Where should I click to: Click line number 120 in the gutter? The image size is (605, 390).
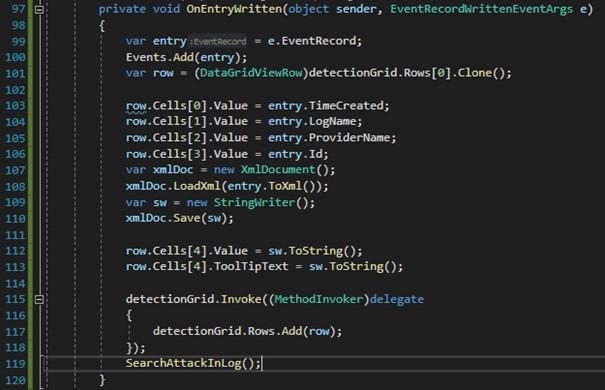(x=15, y=380)
